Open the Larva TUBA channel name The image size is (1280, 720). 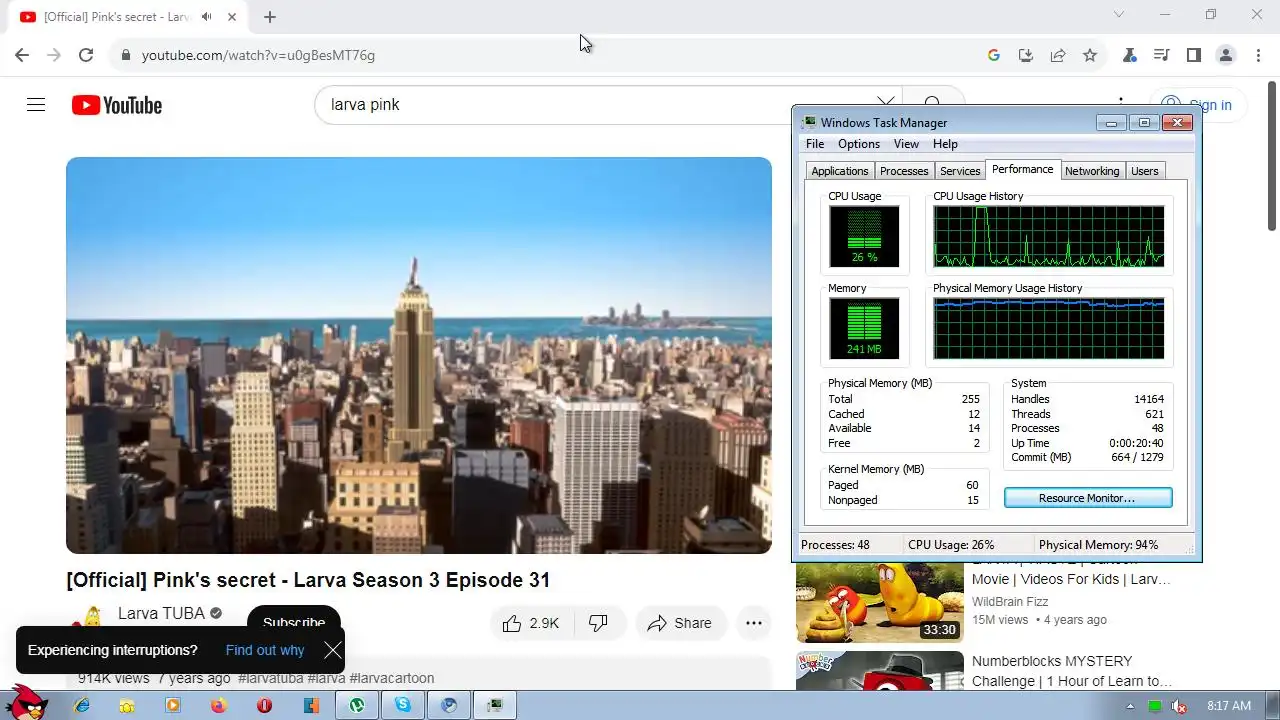coord(161,613)
